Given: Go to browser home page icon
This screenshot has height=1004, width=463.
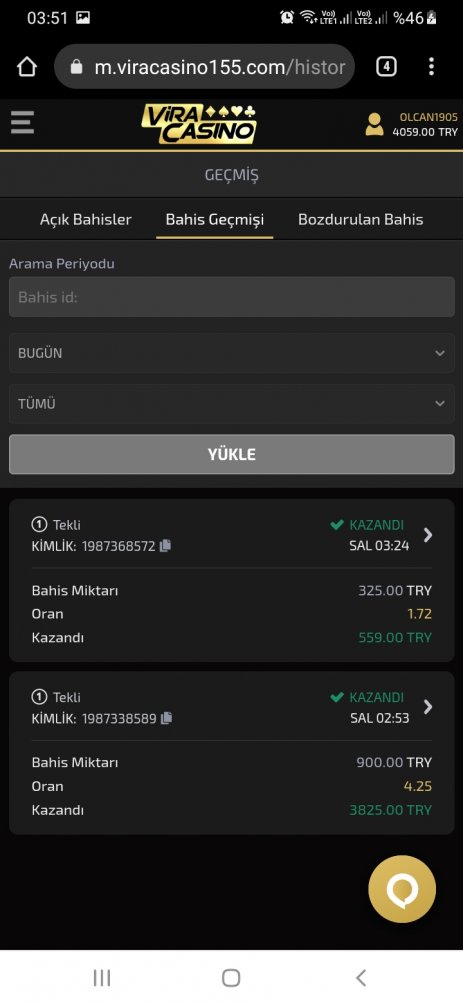Looking at the screenshot, I should [x=27, y=67].
